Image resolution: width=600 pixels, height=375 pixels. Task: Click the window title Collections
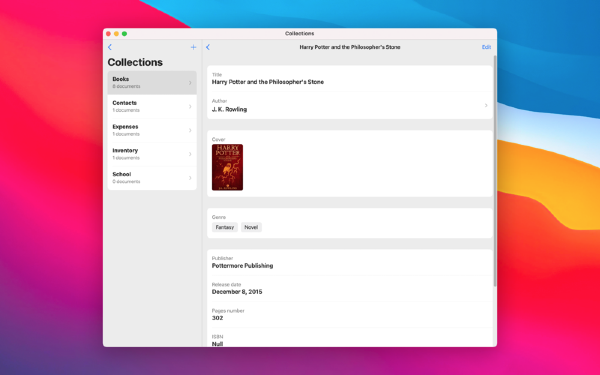tap(300, 34)
